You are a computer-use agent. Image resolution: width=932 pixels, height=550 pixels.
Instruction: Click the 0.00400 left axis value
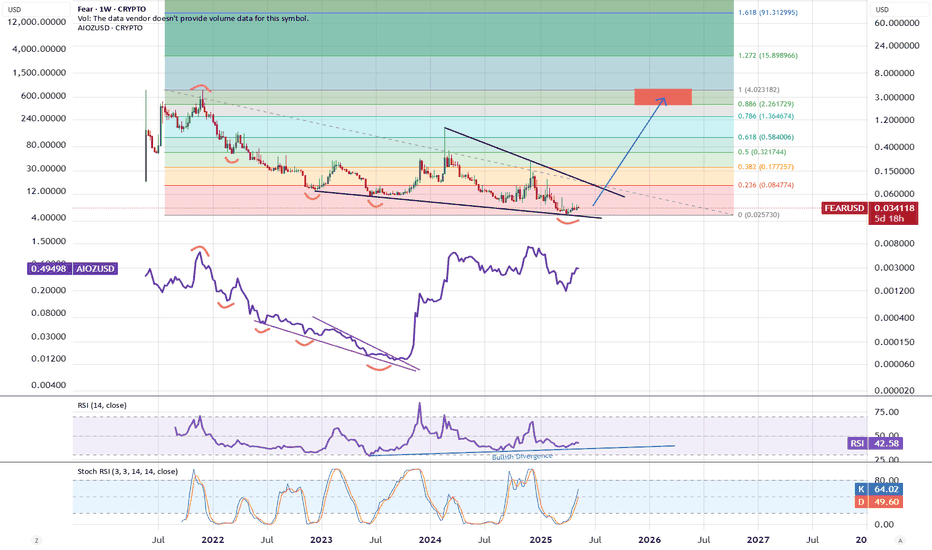[49, 385]
